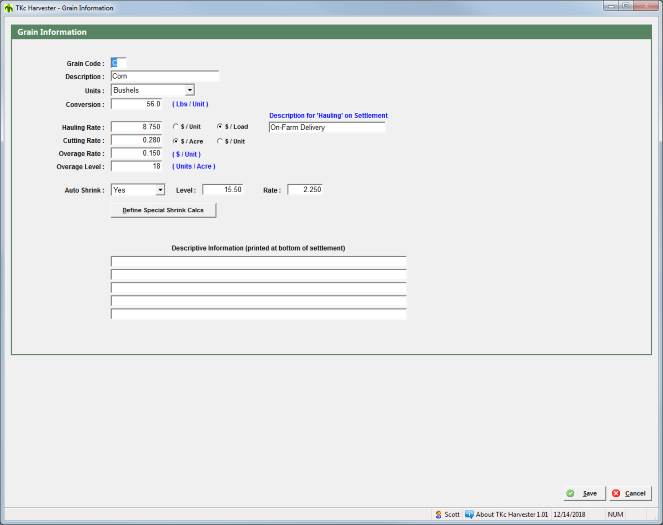The height and width of the screenshot is (525, 663).
Task: Click the TKc Harvester app icon in title bar
Action: click(8, 7)
